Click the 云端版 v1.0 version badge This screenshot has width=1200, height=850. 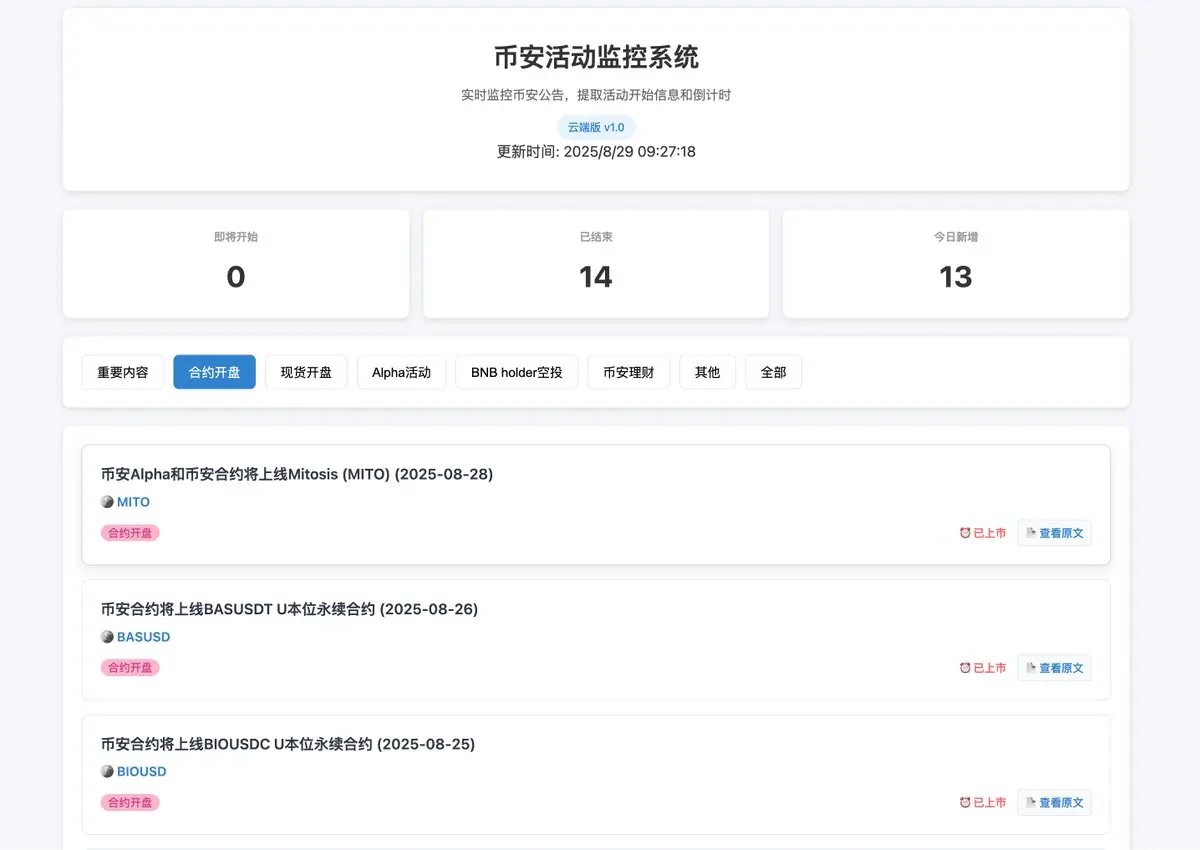tap(596, 127)
